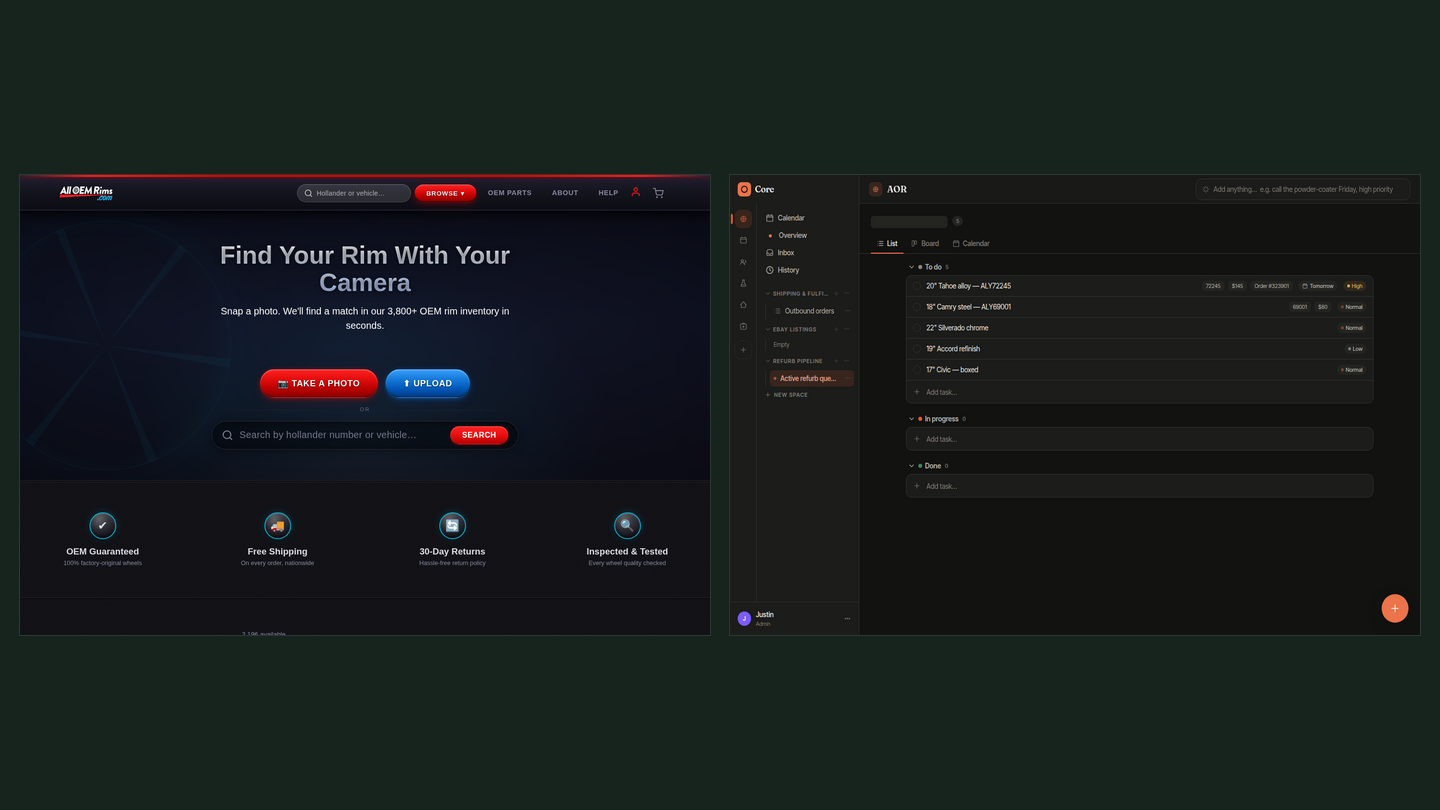This screenshot has width=1440, height=810.
Task: Open options for Shipping & Fulfillment section
Action: tap(847, 293)
